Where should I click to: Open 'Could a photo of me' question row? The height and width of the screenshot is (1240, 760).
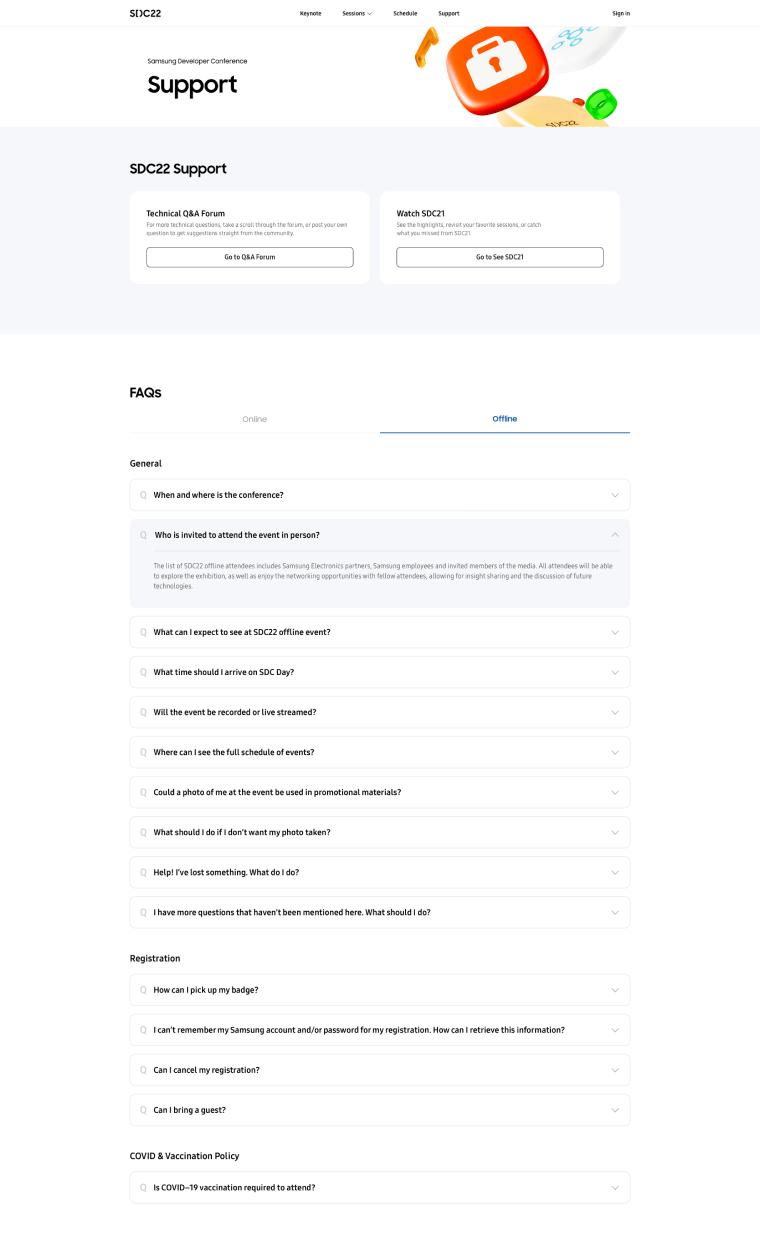380,792
